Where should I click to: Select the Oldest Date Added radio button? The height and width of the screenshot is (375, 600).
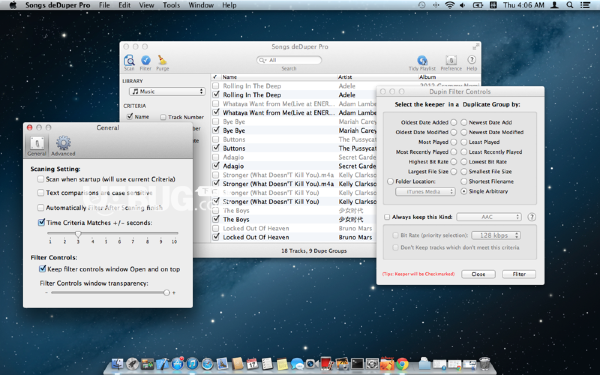[453, 122]
